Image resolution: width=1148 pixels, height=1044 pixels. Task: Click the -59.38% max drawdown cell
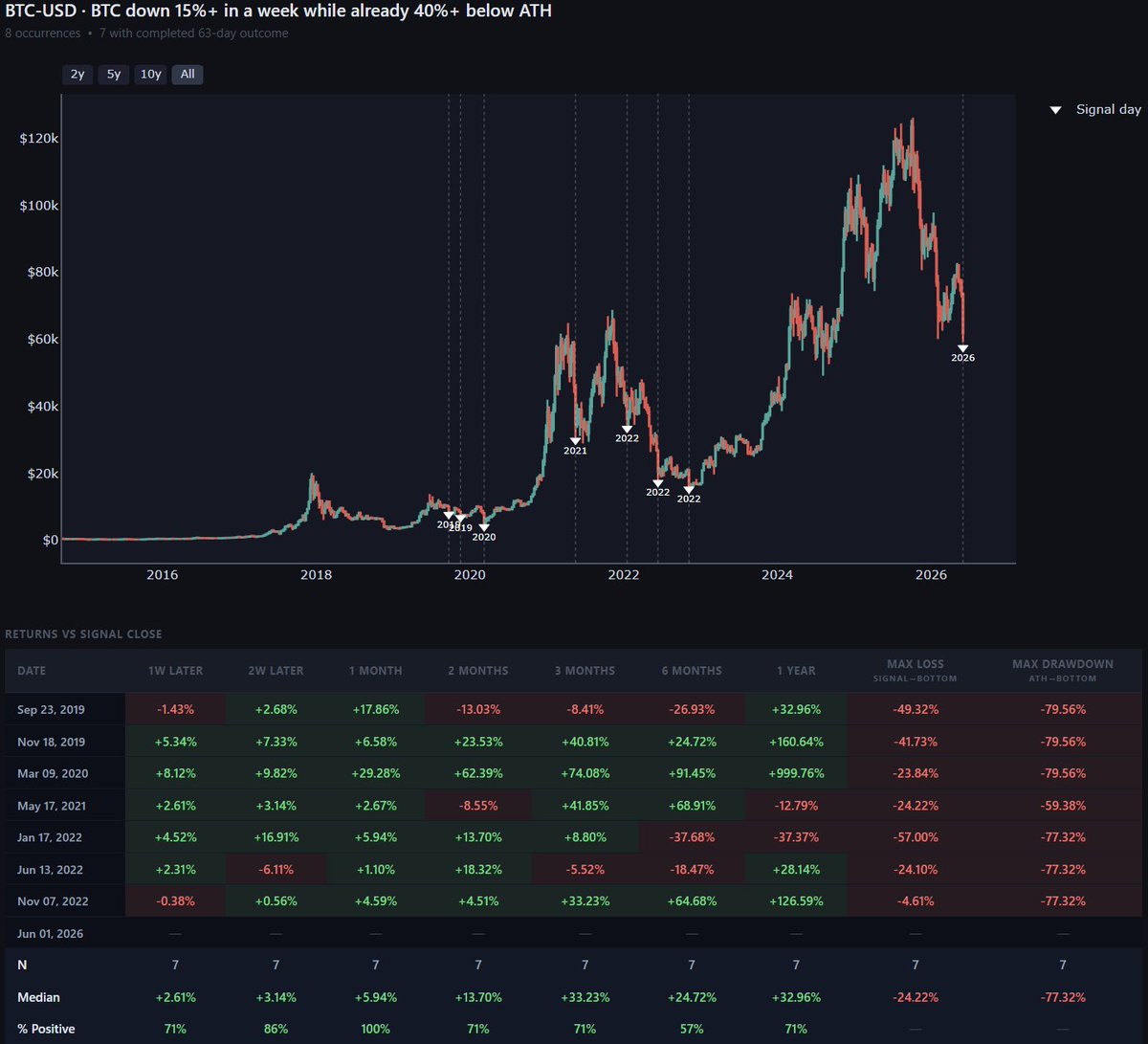coord(1063,806)
